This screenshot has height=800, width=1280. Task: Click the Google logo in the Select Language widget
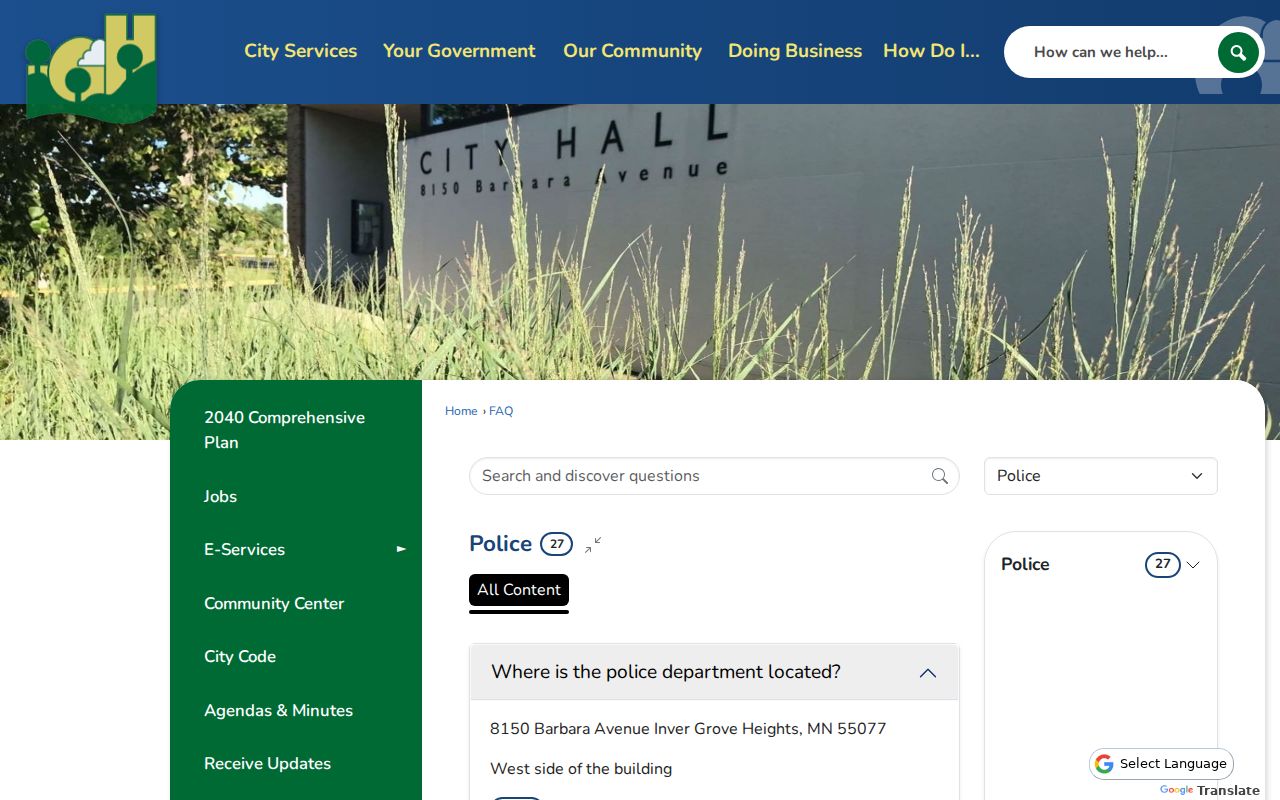point(1104,764)
